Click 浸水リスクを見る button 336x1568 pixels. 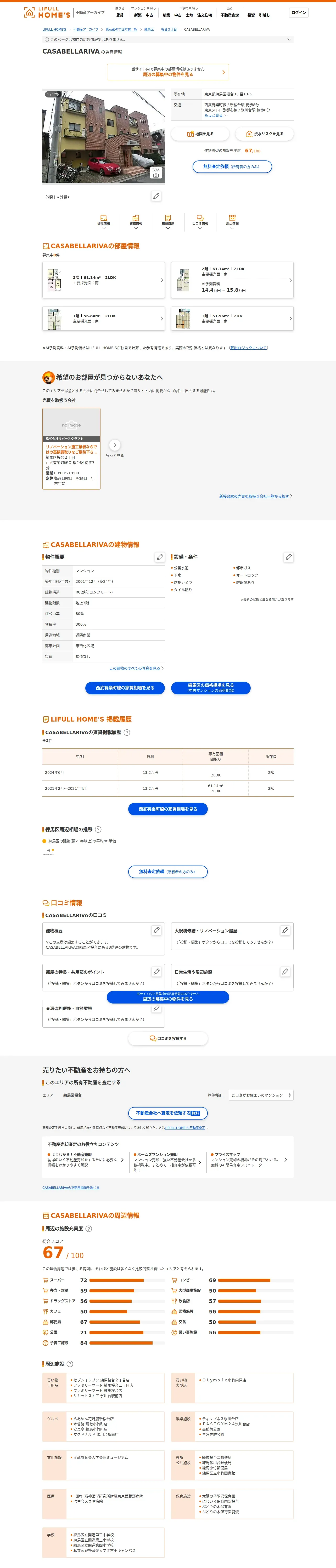(x=264, y=134)
